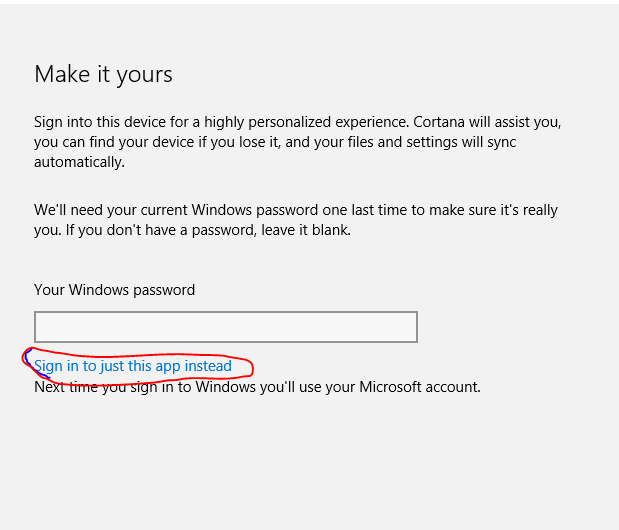Viewport: 619px width, 530px height.
Task: Click the words 'make sure it's really'
Action: 493,210
